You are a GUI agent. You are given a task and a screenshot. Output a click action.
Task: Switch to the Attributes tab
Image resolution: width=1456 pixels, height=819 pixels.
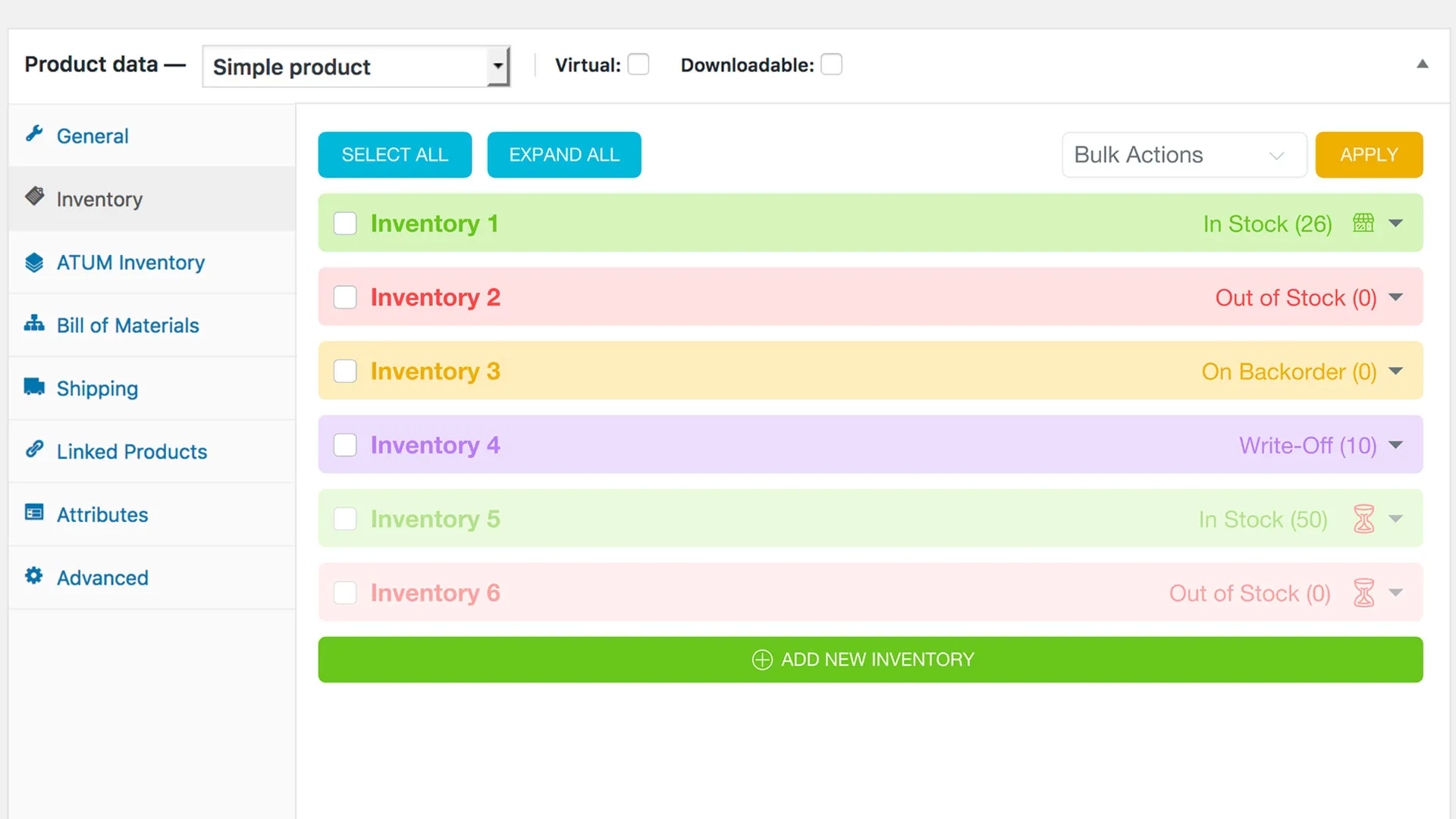point(102,514)
